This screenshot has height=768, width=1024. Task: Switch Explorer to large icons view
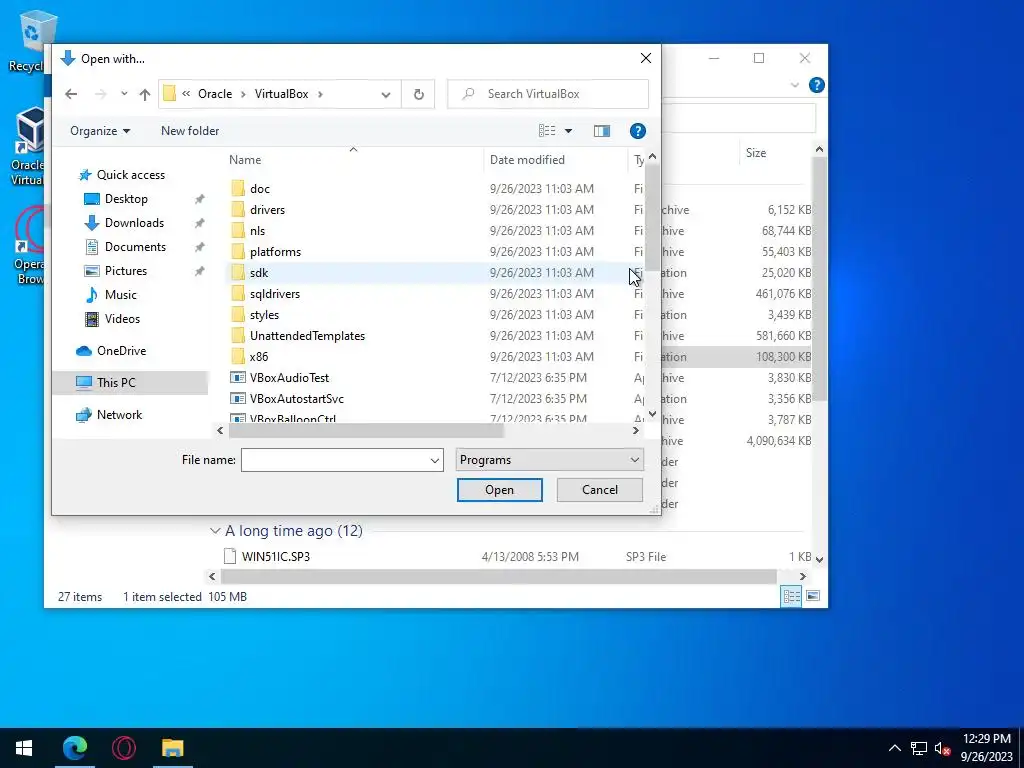point(813,596)
